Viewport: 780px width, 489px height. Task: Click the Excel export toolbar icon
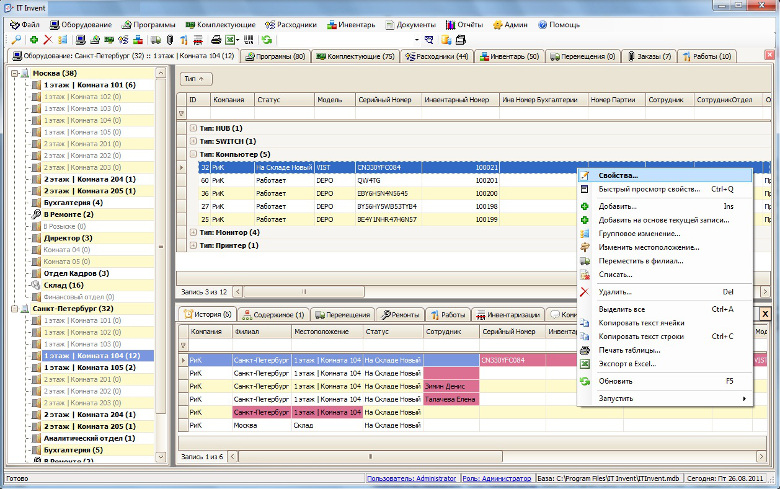click(x=231, y=40)
